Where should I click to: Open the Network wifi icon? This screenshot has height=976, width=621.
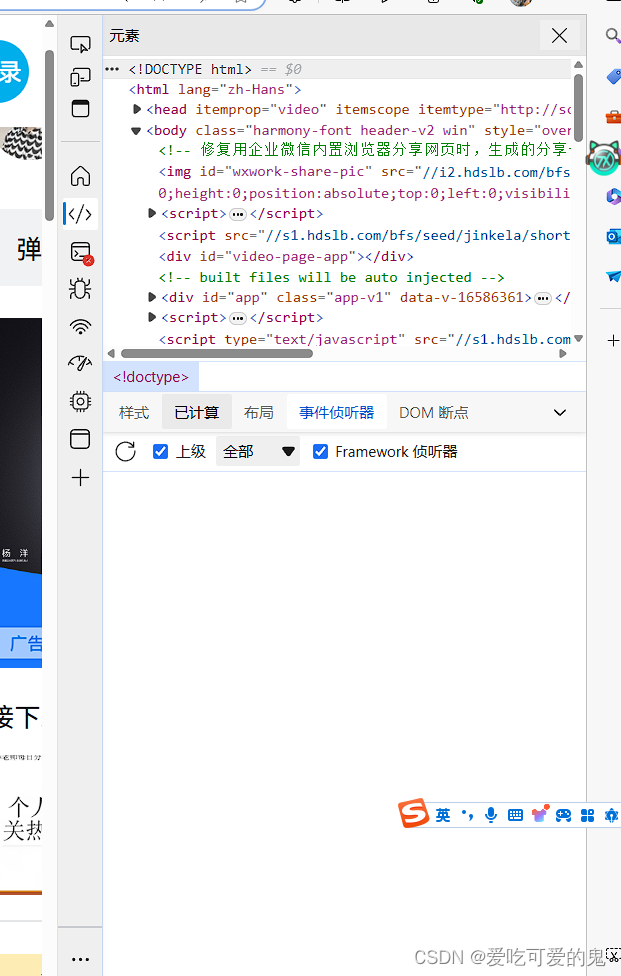click(x=80, y=326)
